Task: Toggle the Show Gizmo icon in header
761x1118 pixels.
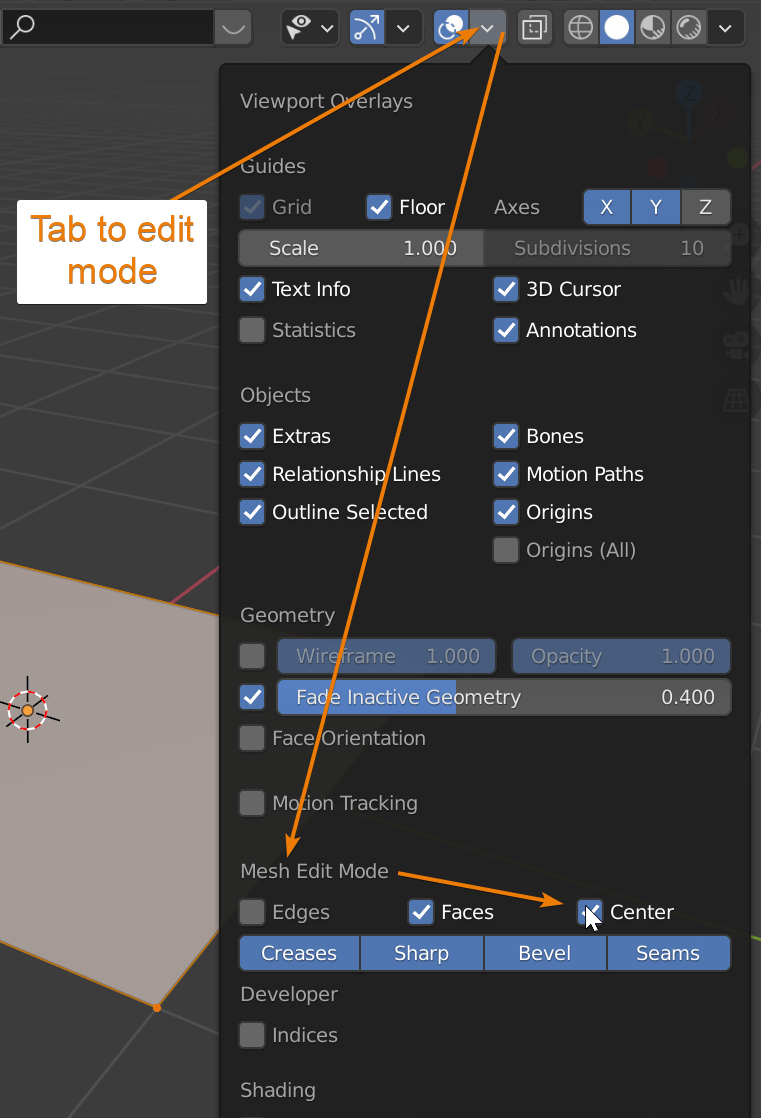Action: point(367,28)
